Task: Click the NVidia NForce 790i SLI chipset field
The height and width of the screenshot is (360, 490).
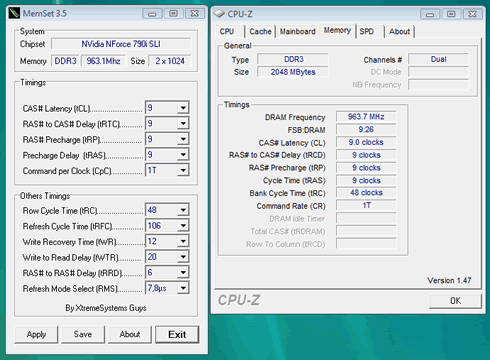Action: coord(121,44)
